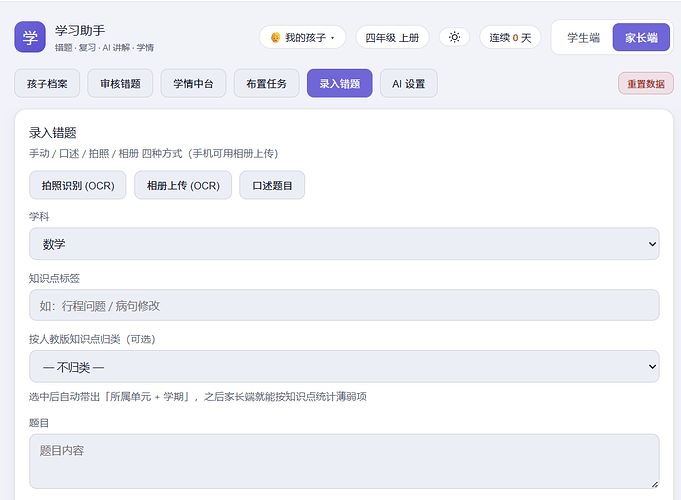Click the textarea resize handle corner
The image size is (681, 500).
coord(655,484)
